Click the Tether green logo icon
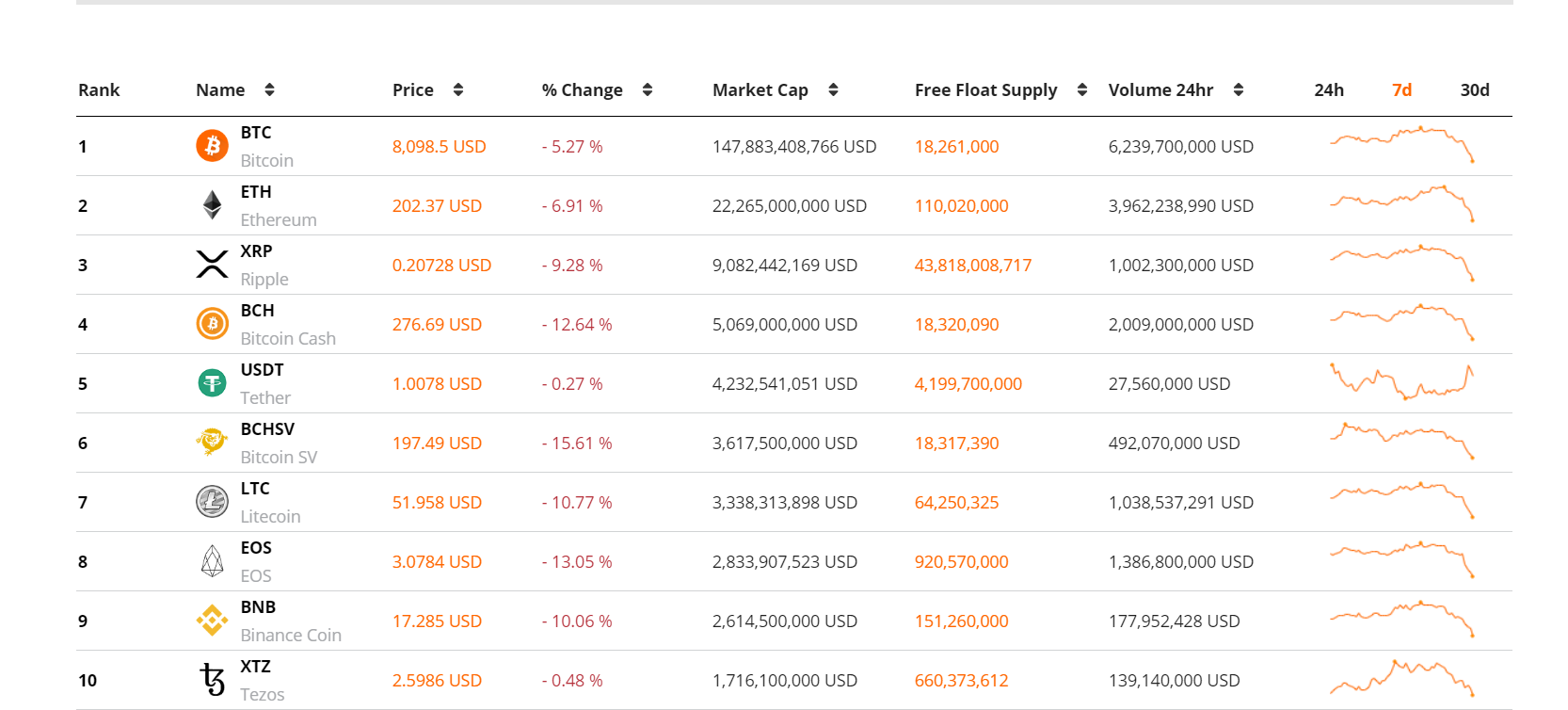This screenshot has width=1568, height=710. click(x=212, y=383)
